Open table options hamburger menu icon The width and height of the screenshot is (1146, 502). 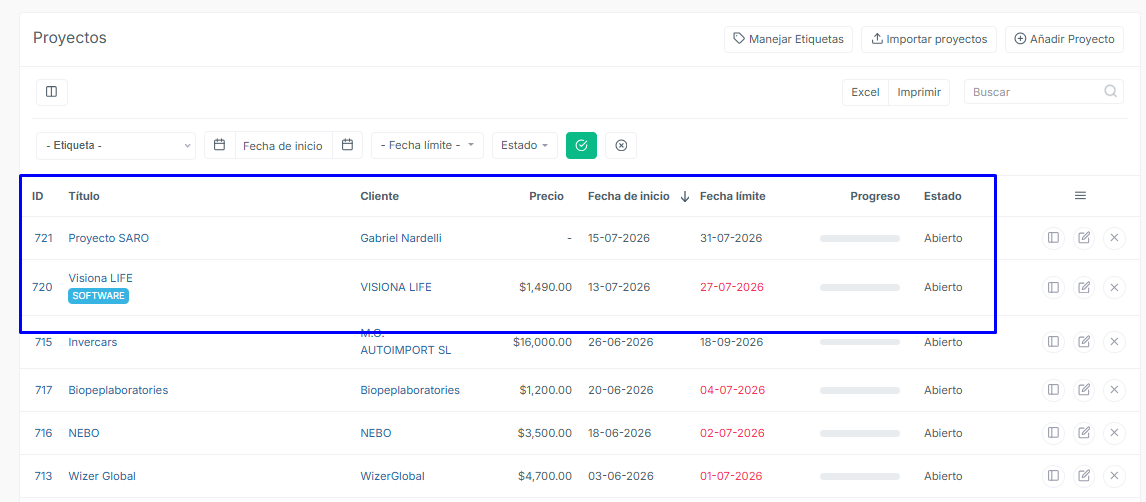click(x=1080, y=196)
